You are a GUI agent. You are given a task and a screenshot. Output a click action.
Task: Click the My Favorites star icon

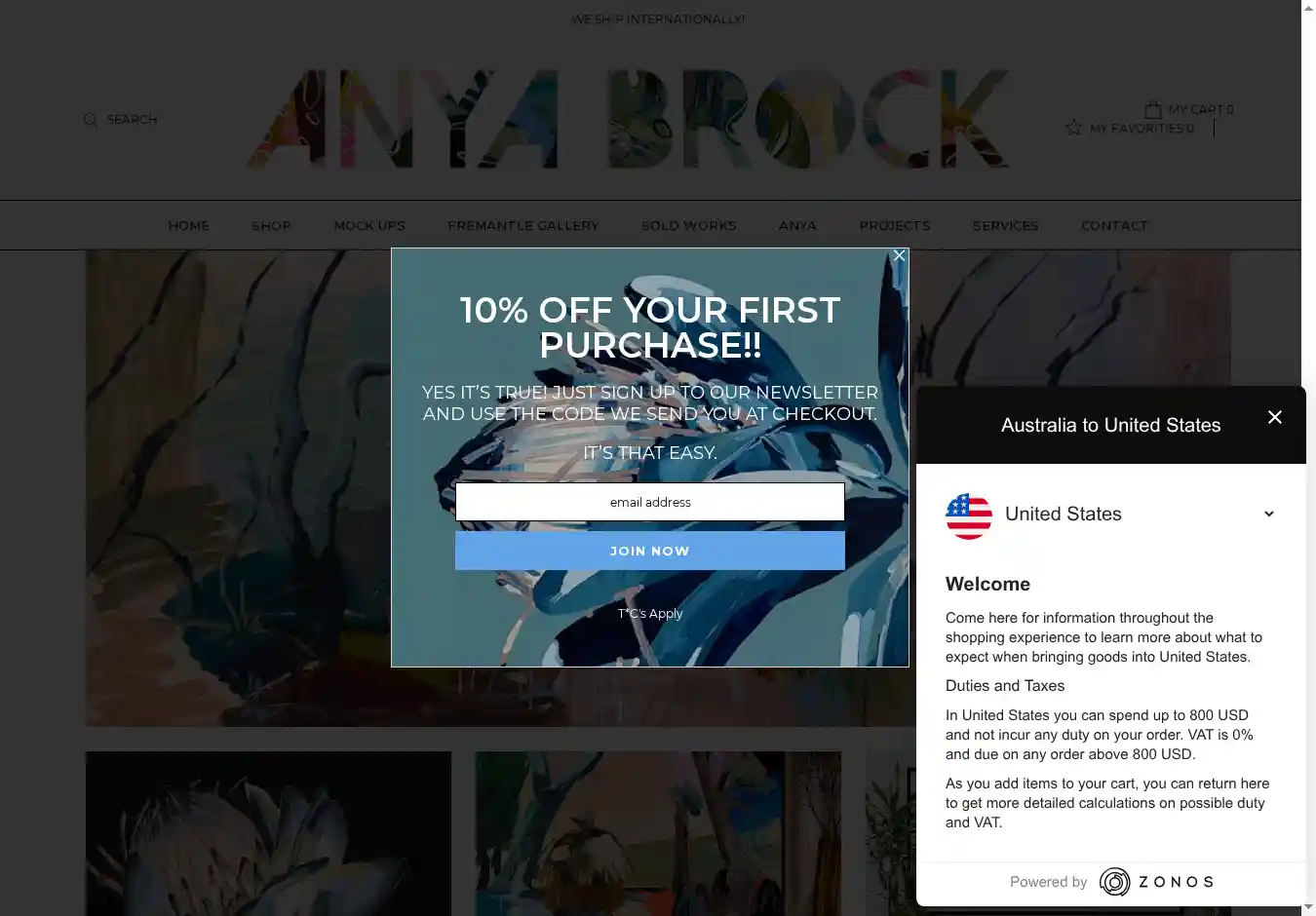pos(1074,128)
